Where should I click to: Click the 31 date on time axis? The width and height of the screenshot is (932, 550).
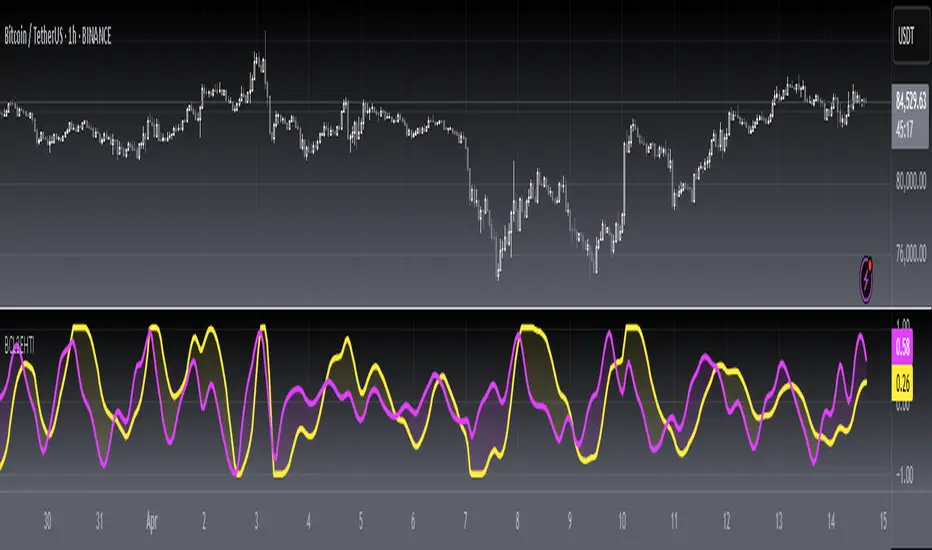click(x=99, y=521)
